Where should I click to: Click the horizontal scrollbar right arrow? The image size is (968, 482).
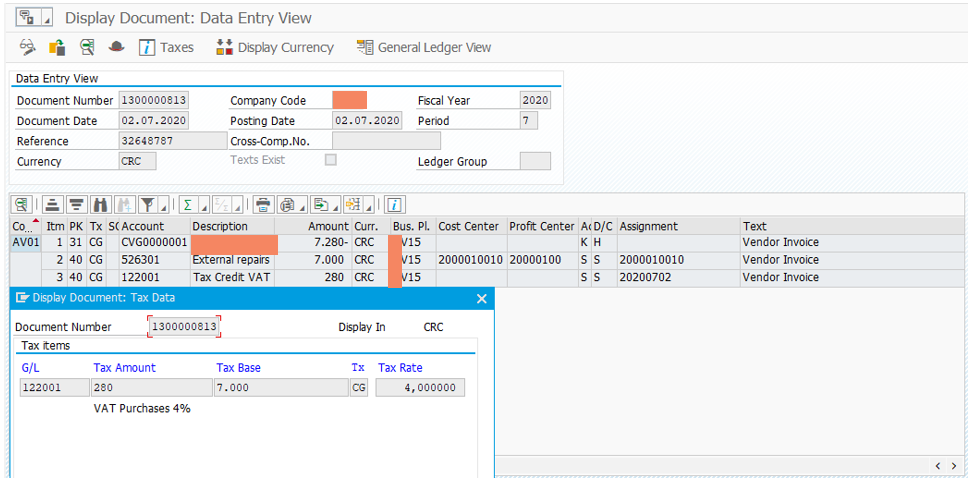click(x=953, y=466)
